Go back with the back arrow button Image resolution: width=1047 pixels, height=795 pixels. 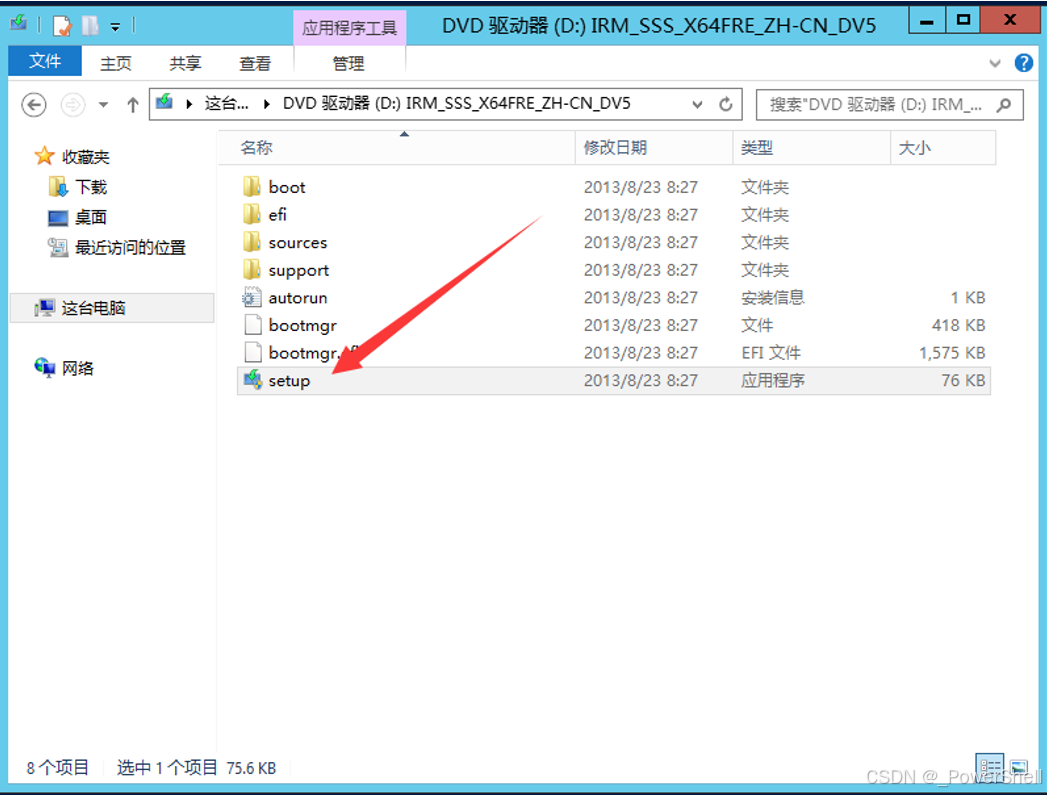coord(34,105)
